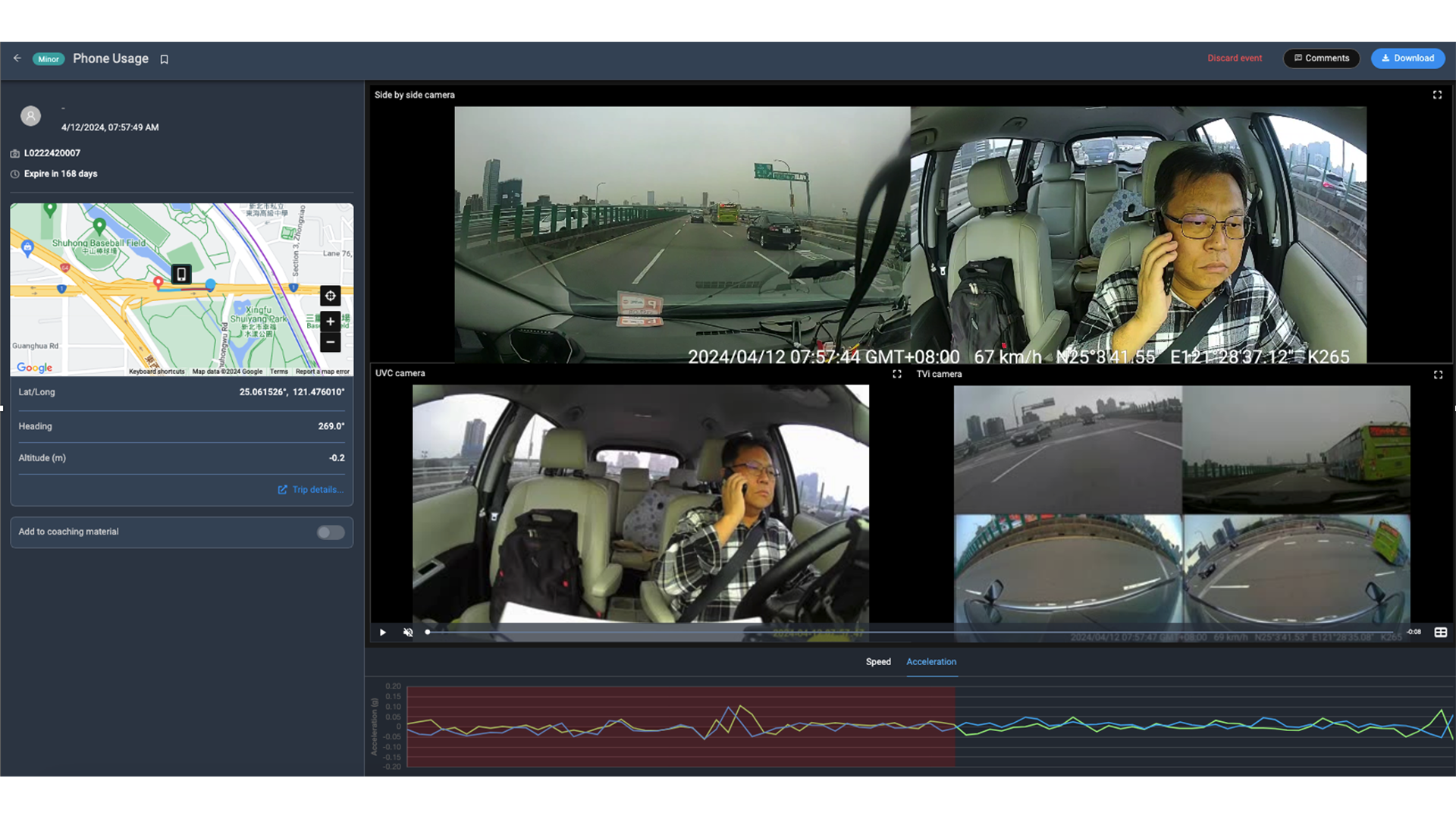Screen dimensions: 1456x819
Task: Unmute the video audio
Action: (x=408, y=632)
